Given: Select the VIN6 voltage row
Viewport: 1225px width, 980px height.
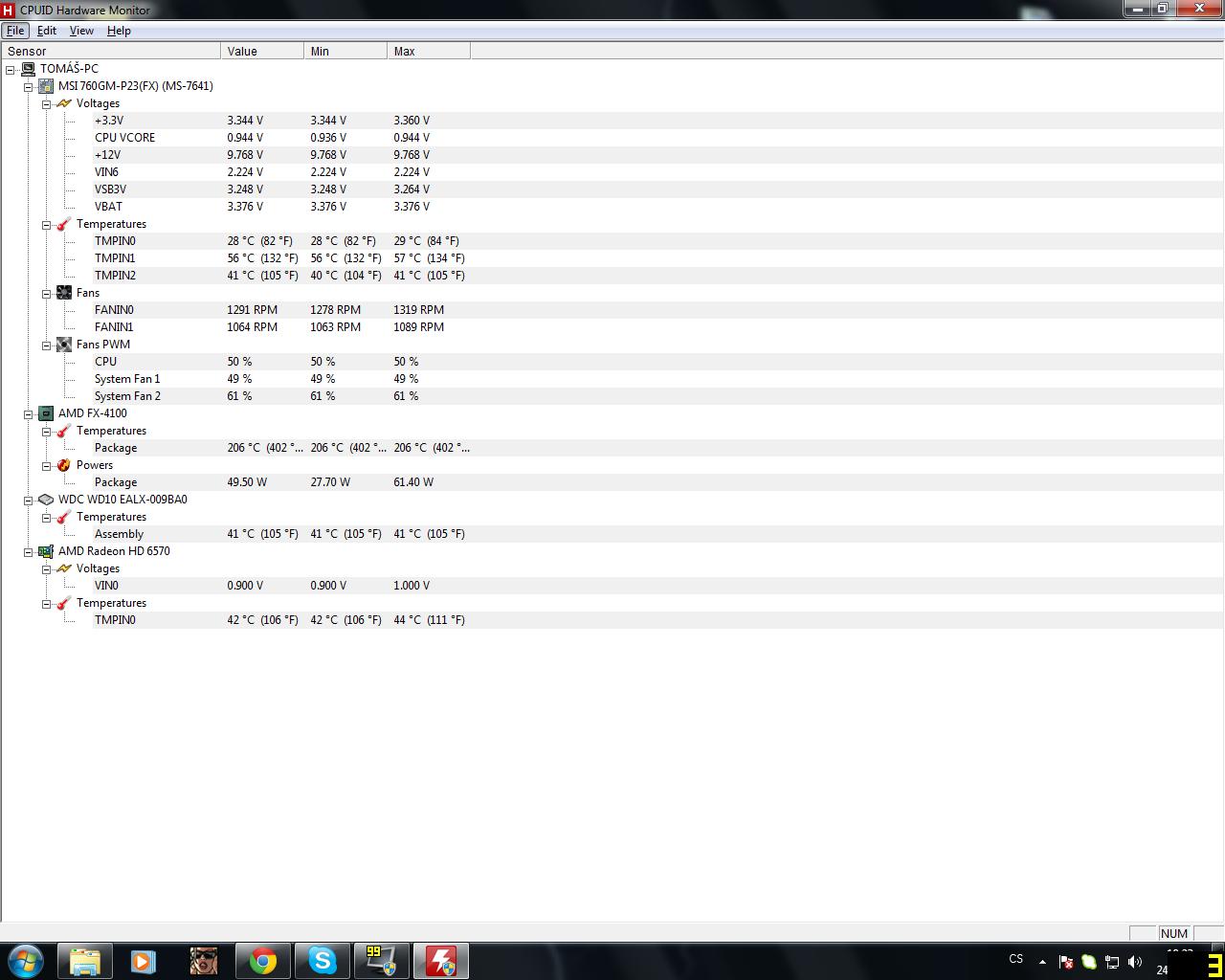Looking at the screenshot, I should [612, 172].
